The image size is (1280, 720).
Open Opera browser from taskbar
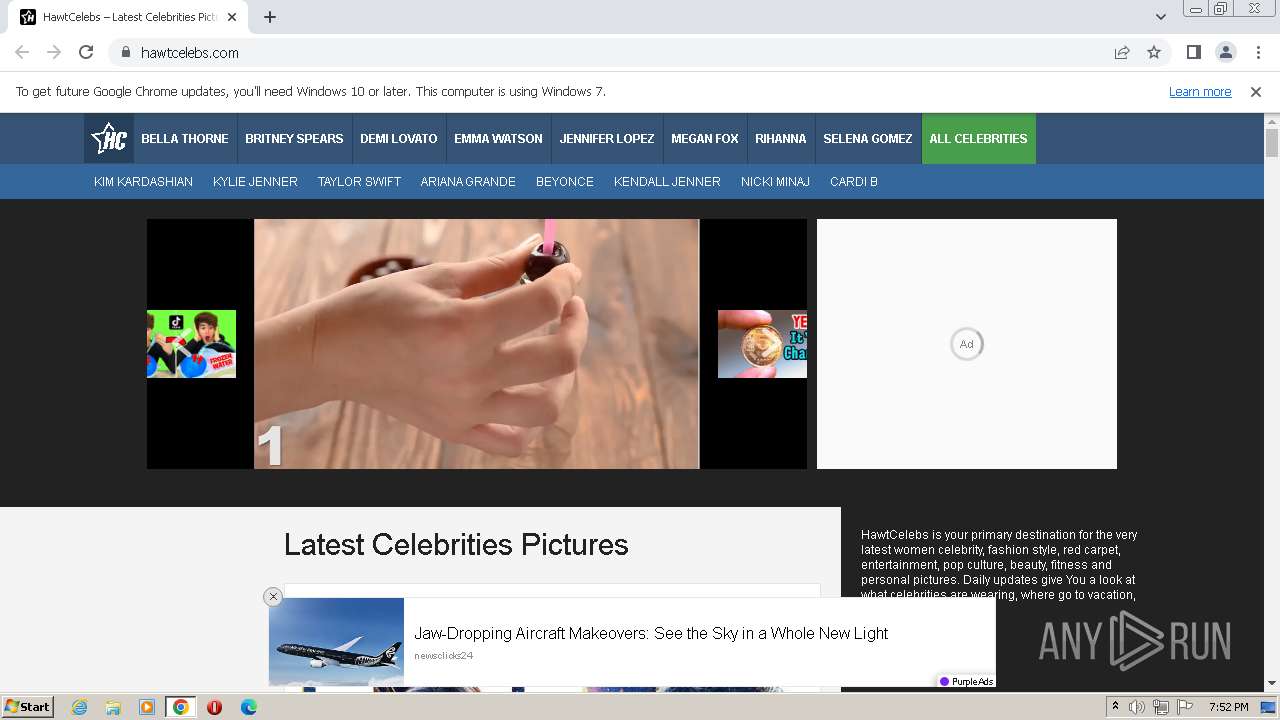[214, 707]
